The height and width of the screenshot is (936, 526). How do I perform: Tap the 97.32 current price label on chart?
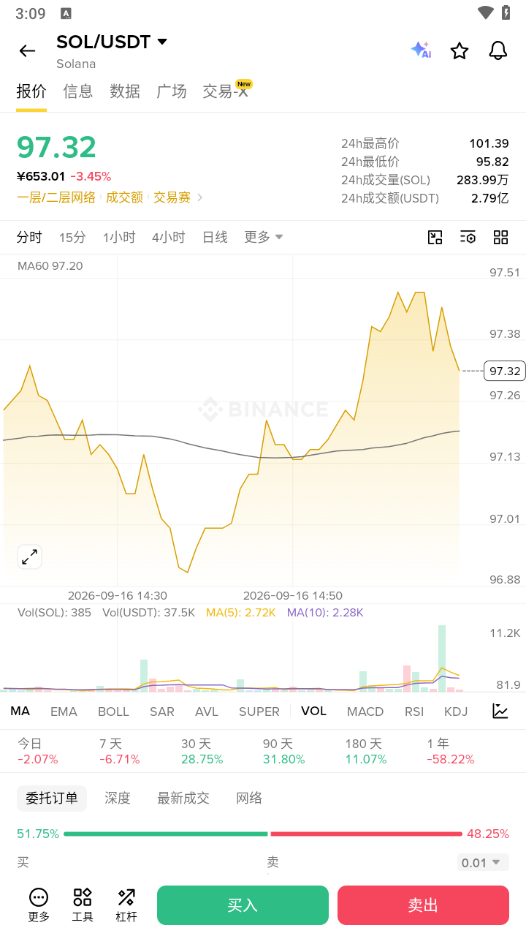505,371
